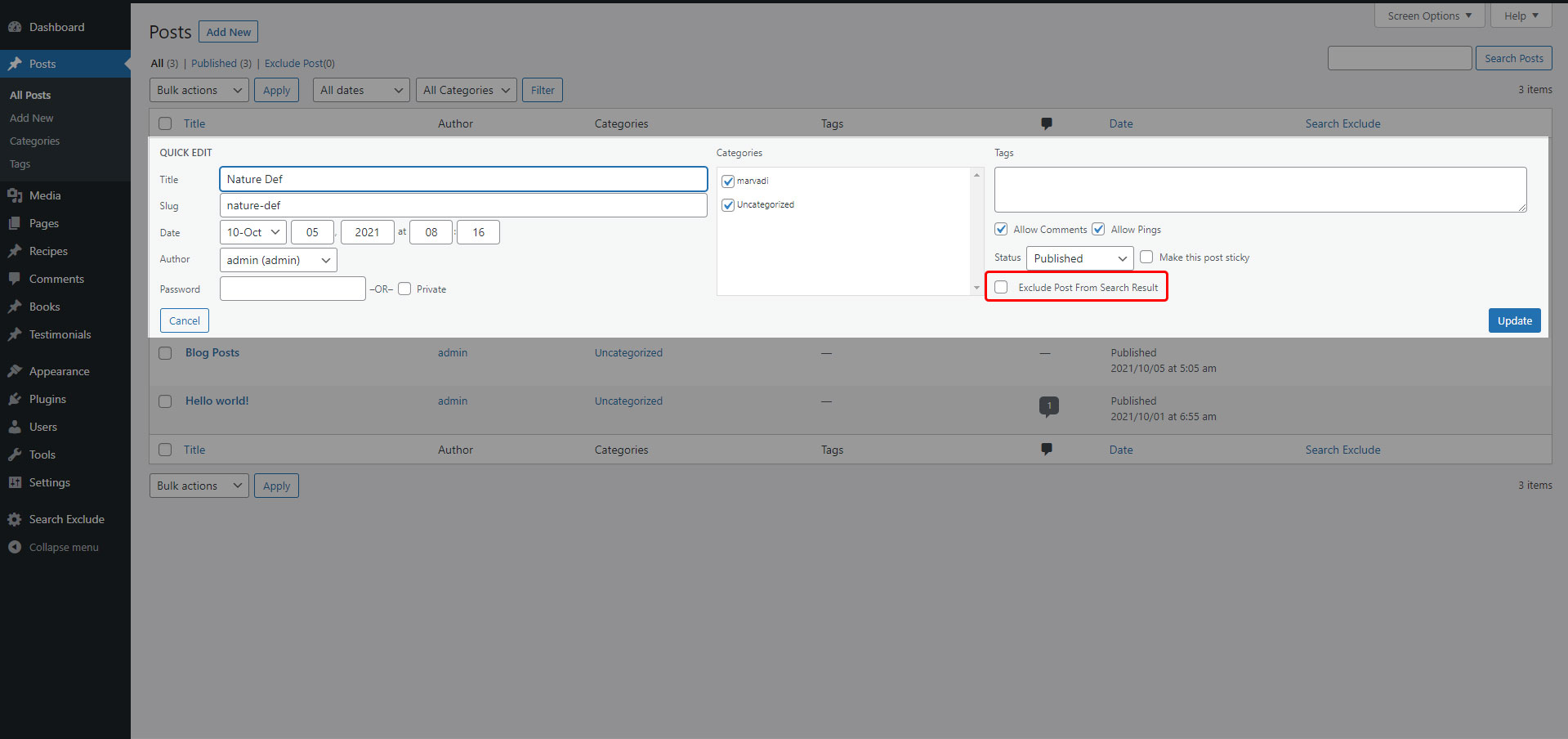Screen dimensions: 1568x739
Task: Click the Search Exclude gear icon
Action: 15,519
